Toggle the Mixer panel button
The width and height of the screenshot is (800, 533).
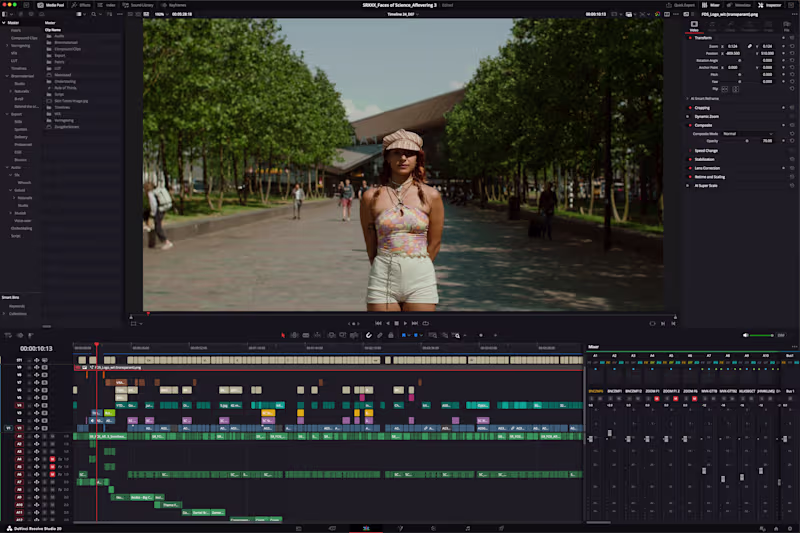(711, 5)
